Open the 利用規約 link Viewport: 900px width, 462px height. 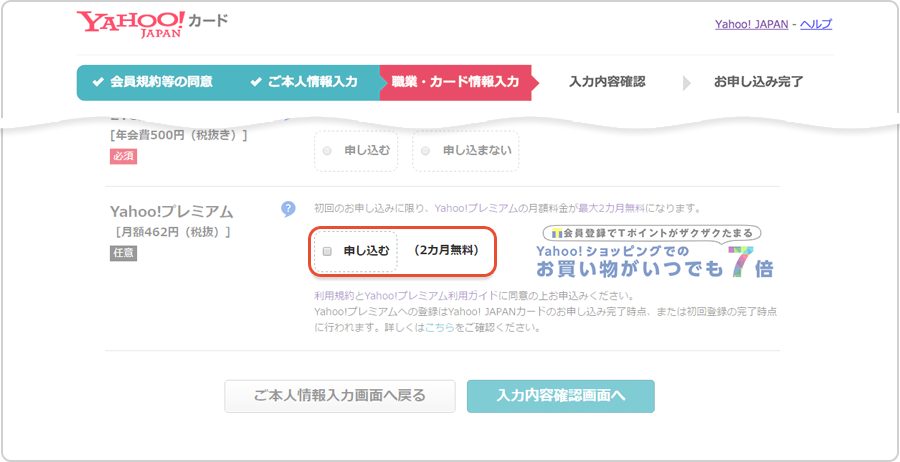tap(332, 297)
